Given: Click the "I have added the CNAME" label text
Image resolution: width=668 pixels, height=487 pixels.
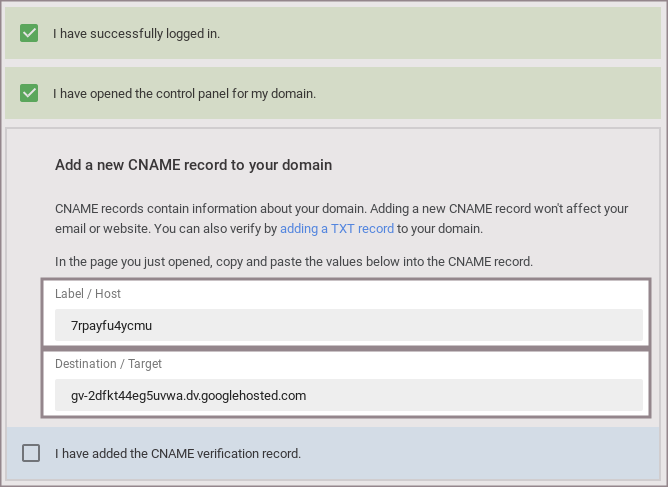Looking at the screenshot, I should pos(178,453).
